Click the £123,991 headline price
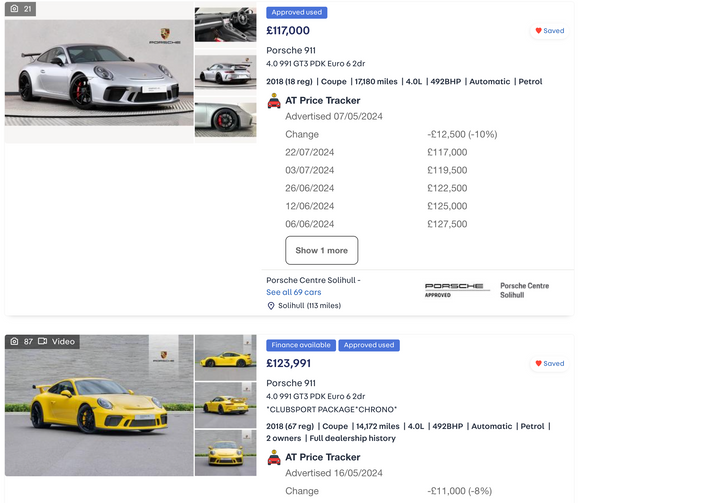This screenshot has height=503, width=720. pyautogui.click(x=288, y=363)
